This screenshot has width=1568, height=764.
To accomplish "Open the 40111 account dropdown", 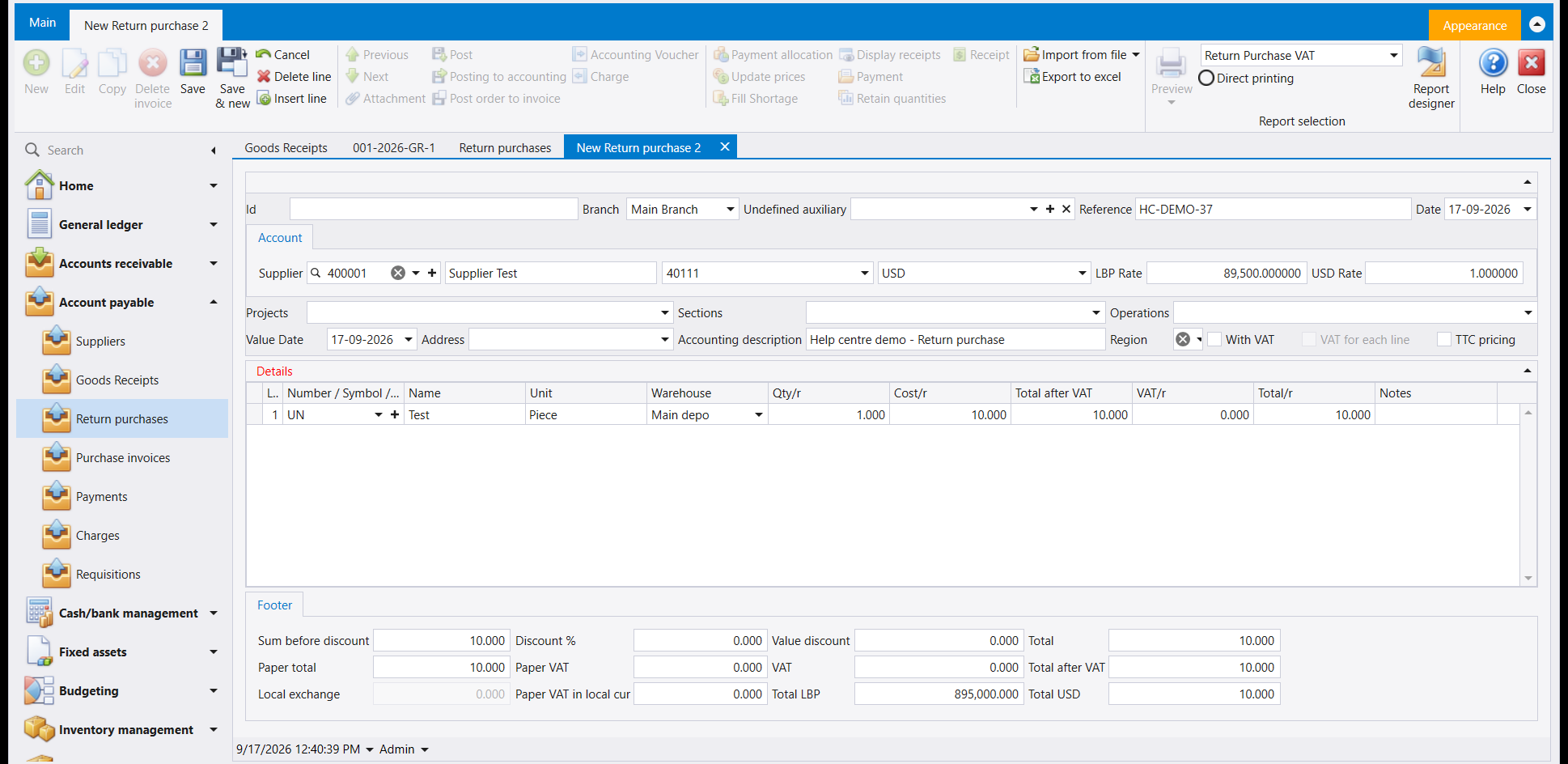I will coord(865,274).
